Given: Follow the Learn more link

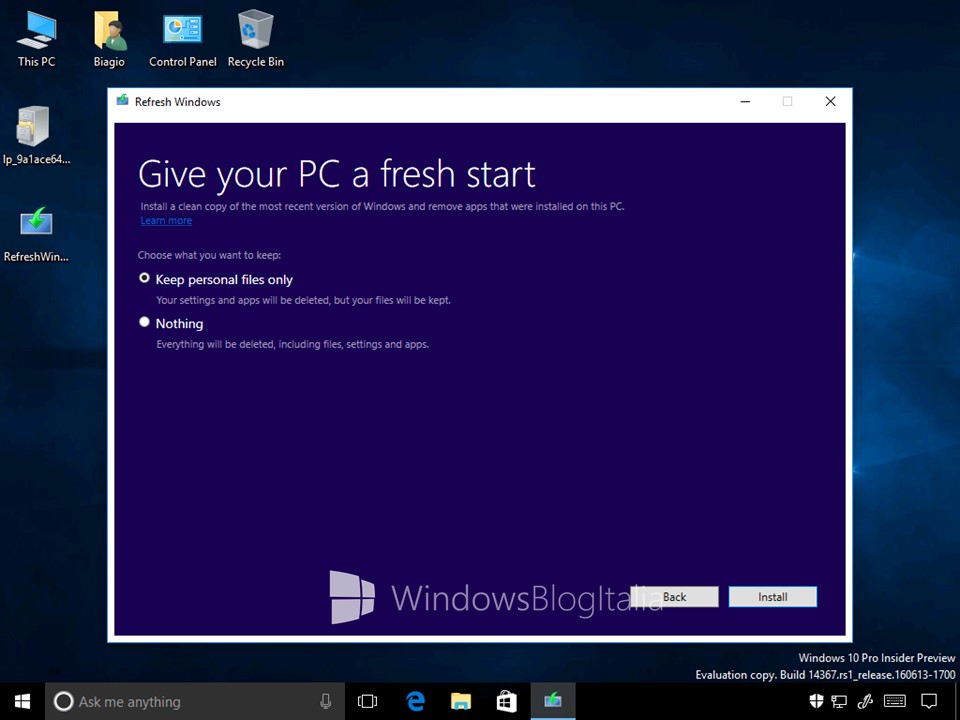Looking at the screenshot, I should (166, 220).
